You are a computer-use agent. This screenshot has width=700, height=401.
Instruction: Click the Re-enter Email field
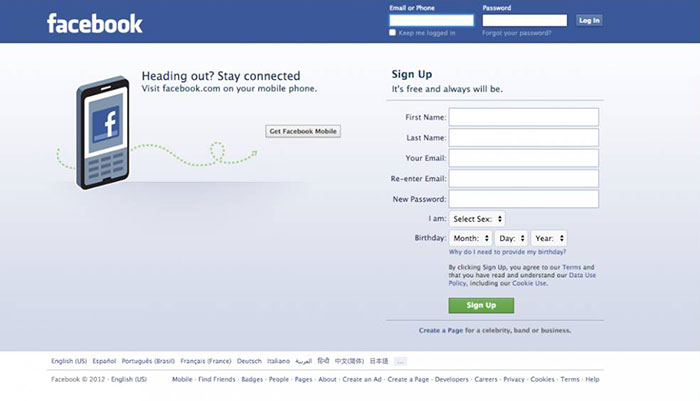click(524, 179)
